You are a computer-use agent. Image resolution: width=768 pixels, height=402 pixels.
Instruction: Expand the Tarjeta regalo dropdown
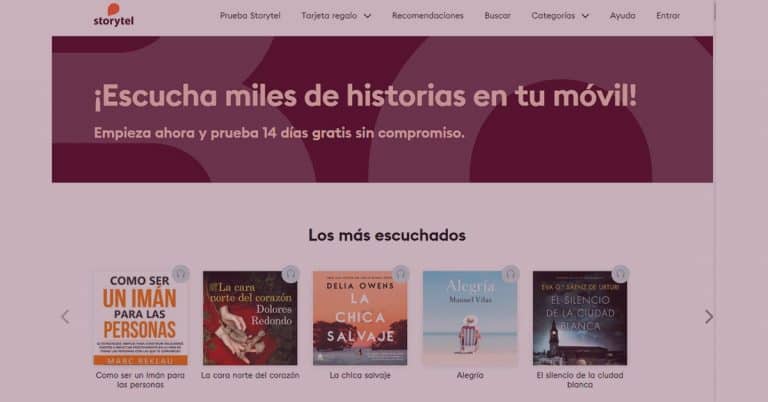336,16
